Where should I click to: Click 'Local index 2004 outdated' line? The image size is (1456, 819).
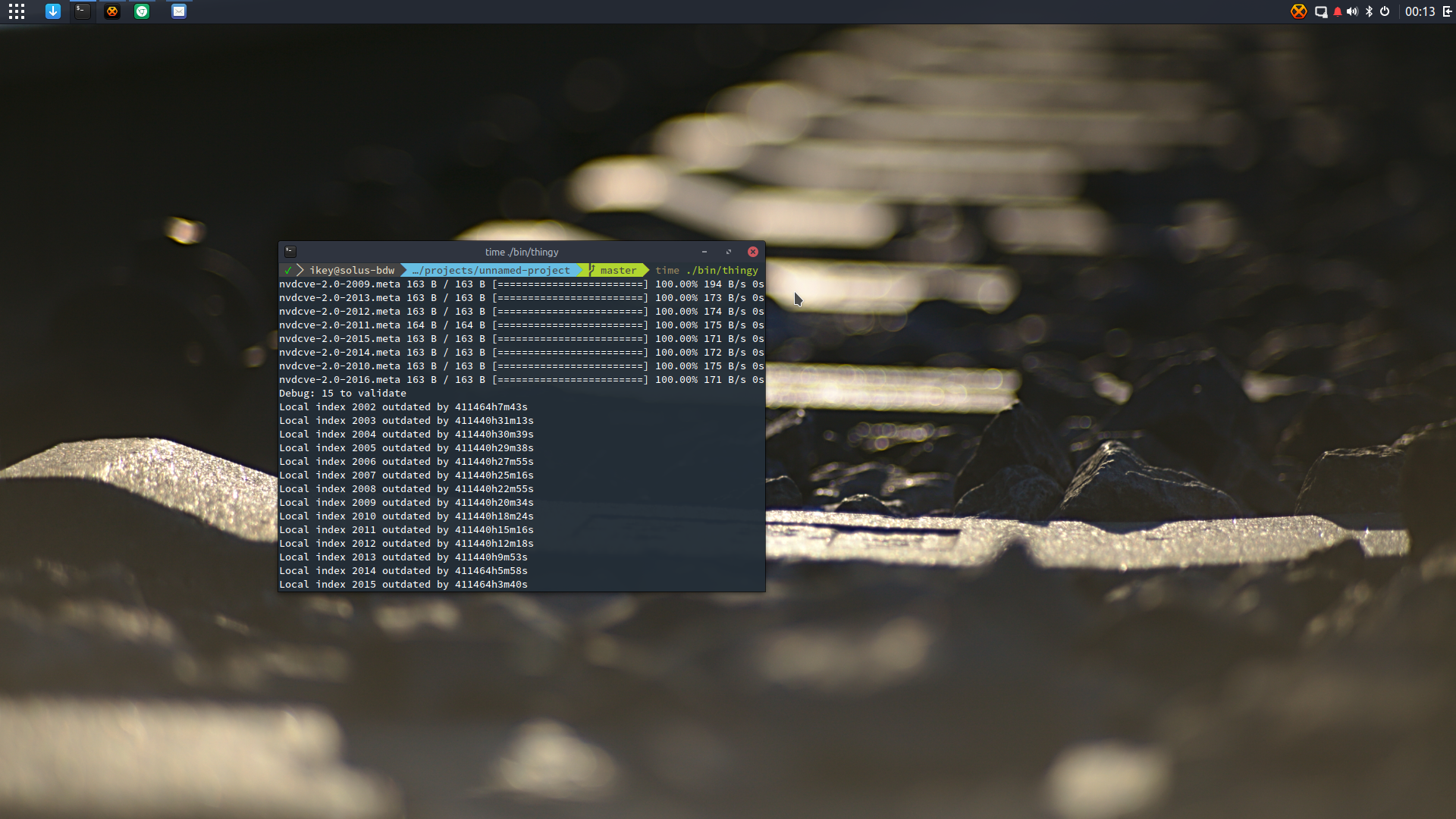click(406, 435)
